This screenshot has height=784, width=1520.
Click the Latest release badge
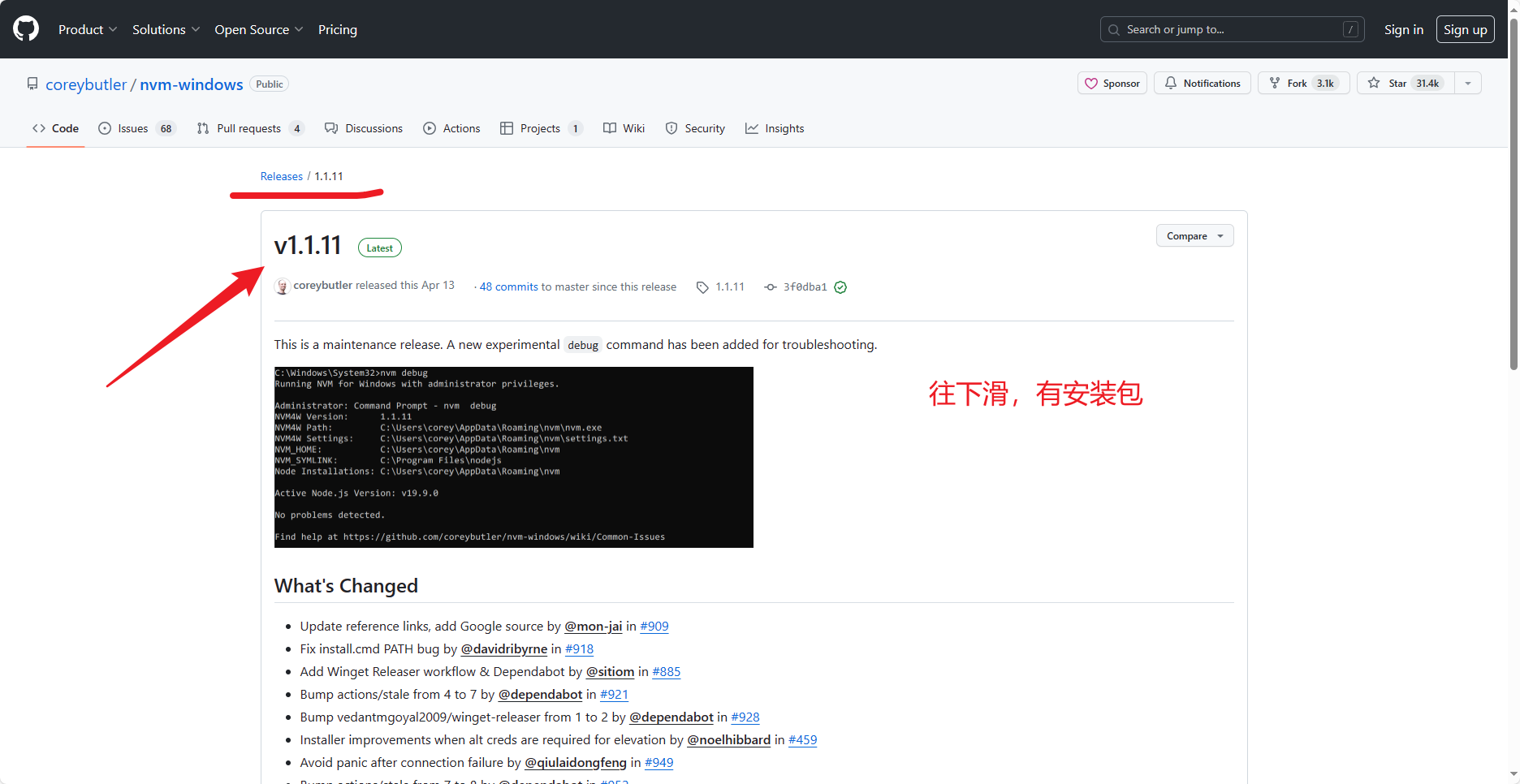(x=380, y=248)
